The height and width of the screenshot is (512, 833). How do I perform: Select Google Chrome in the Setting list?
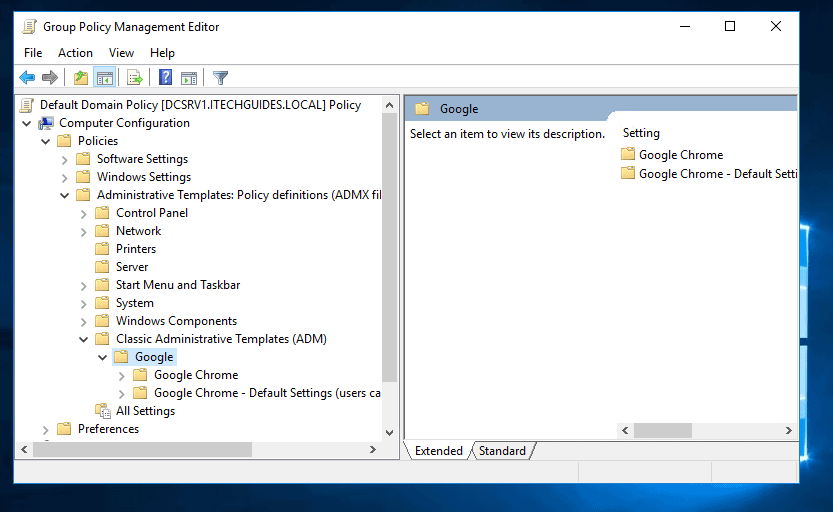(680, 155)
